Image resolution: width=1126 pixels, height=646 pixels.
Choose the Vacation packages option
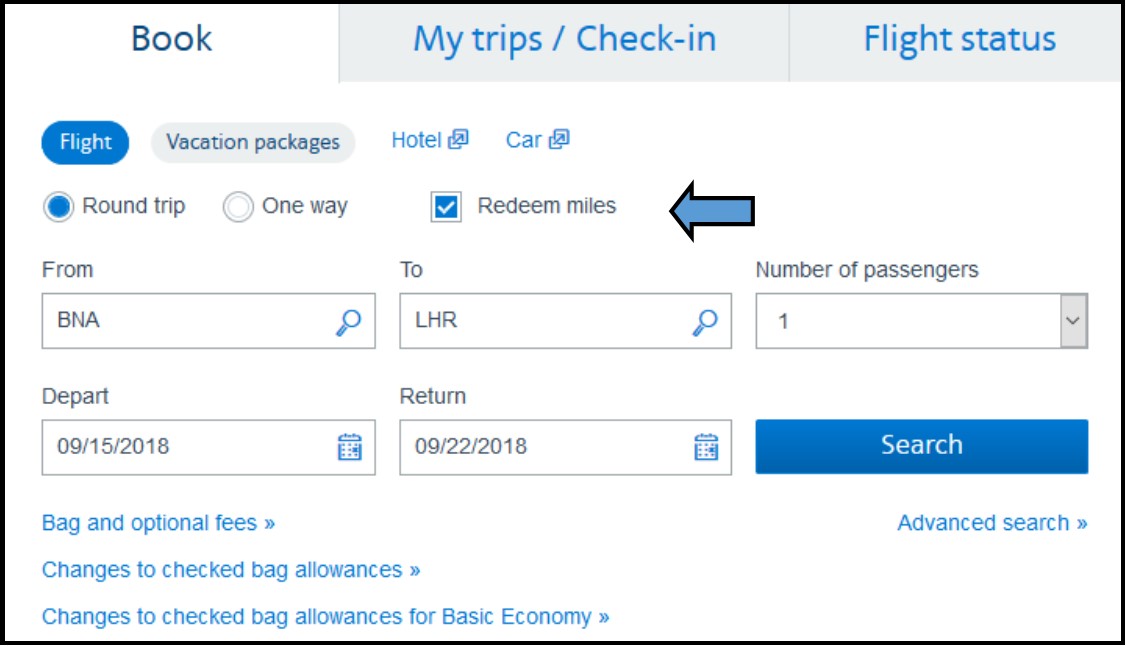click(x=253, y=143)
